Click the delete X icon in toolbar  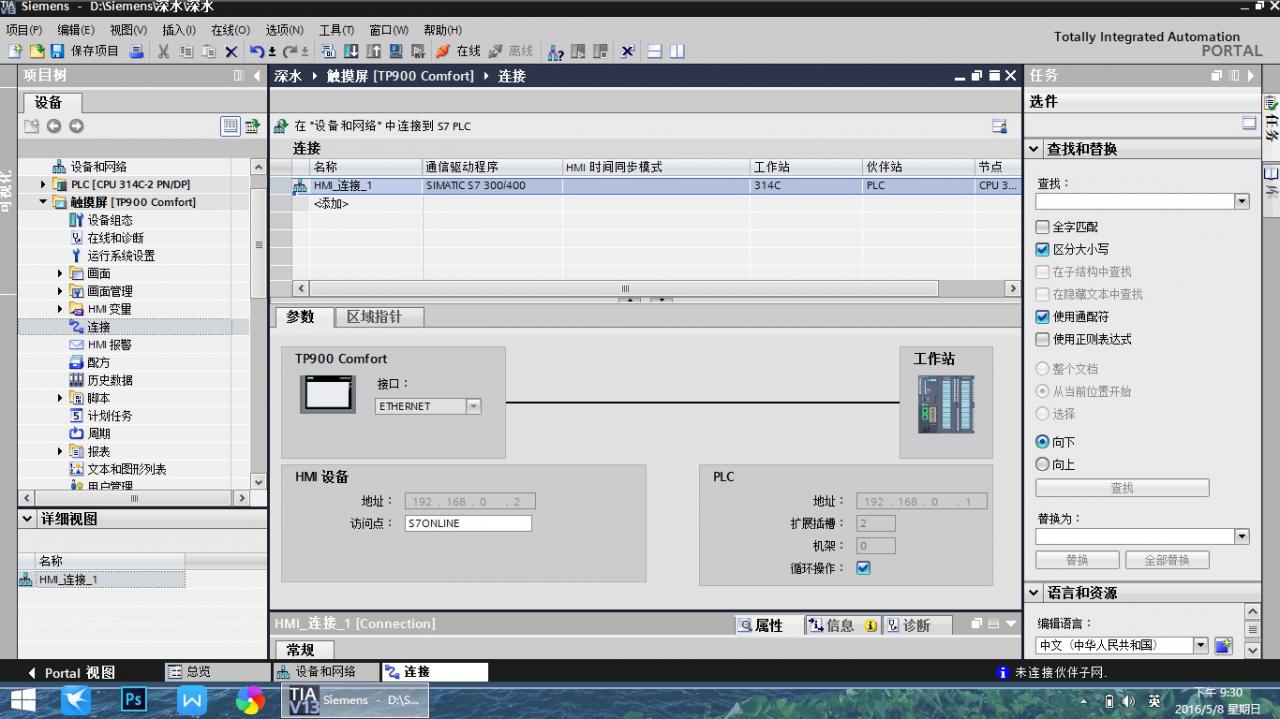coord(231,51)
